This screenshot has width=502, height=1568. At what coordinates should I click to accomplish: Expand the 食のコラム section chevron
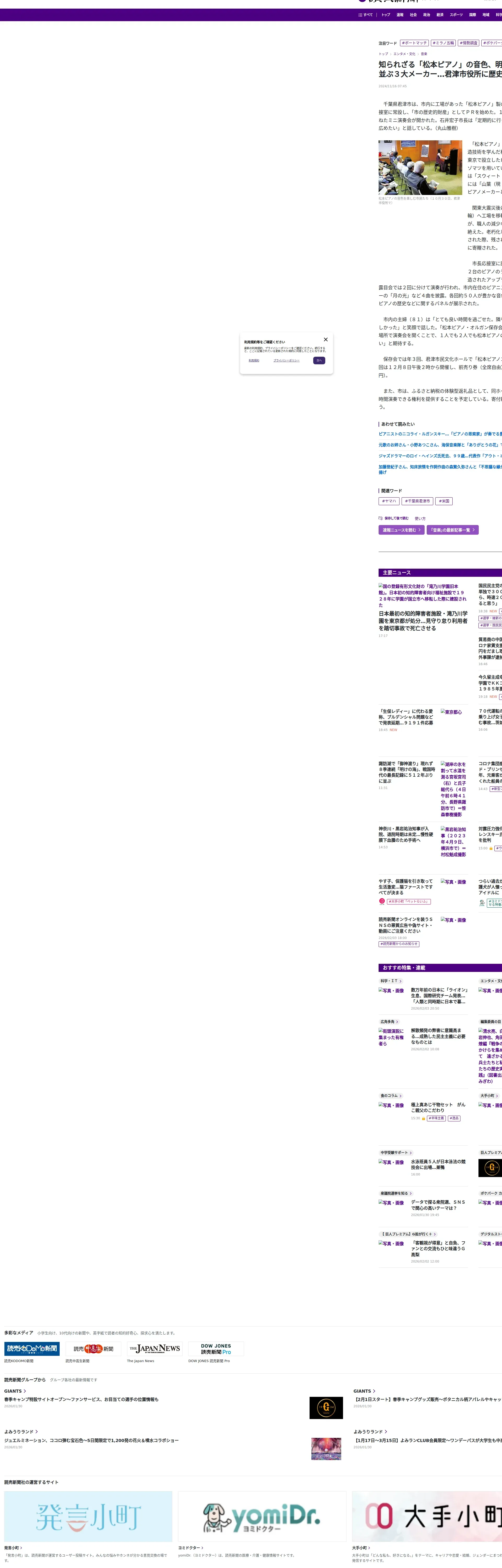400,1096
